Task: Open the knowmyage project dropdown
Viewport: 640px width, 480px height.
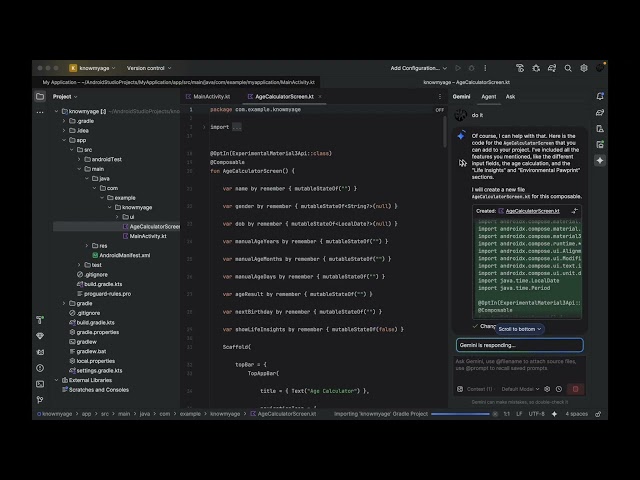Action: [x=93, y=68]
